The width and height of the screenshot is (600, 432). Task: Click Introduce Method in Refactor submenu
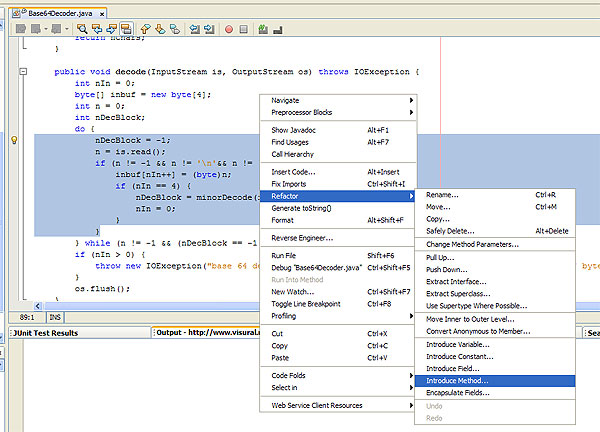click(495, 381)
